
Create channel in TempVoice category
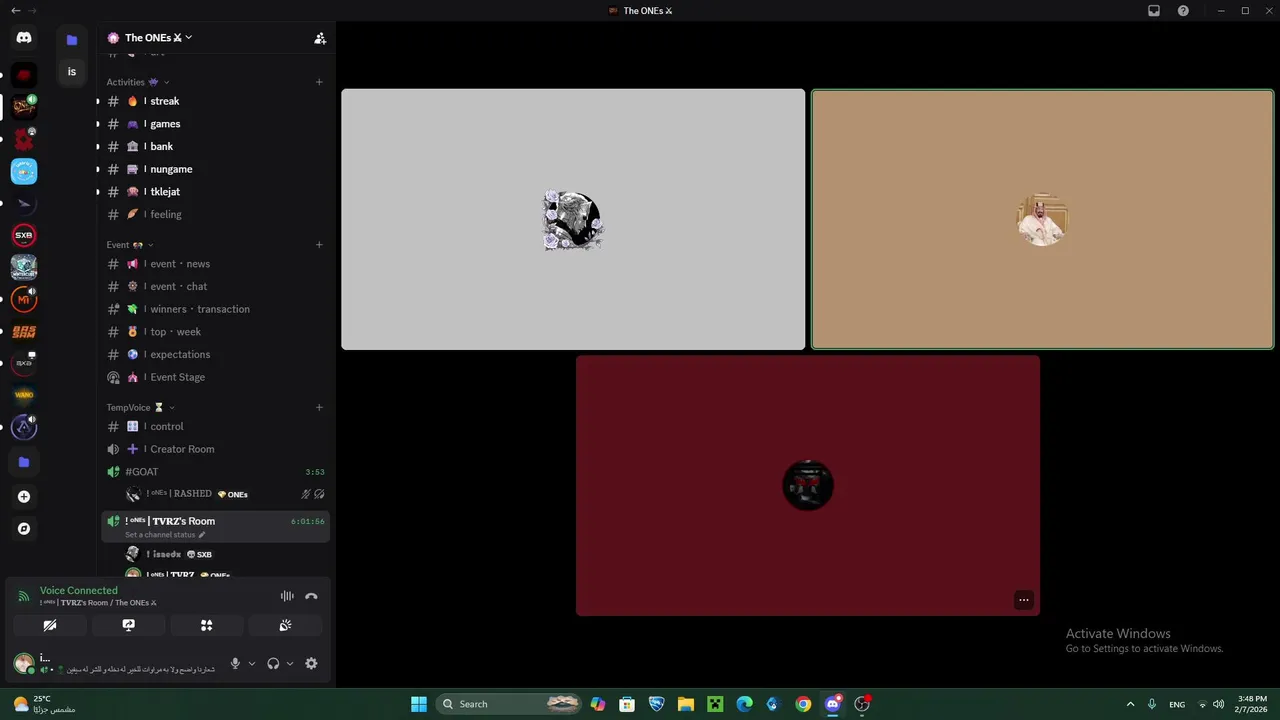coord(319,407)
